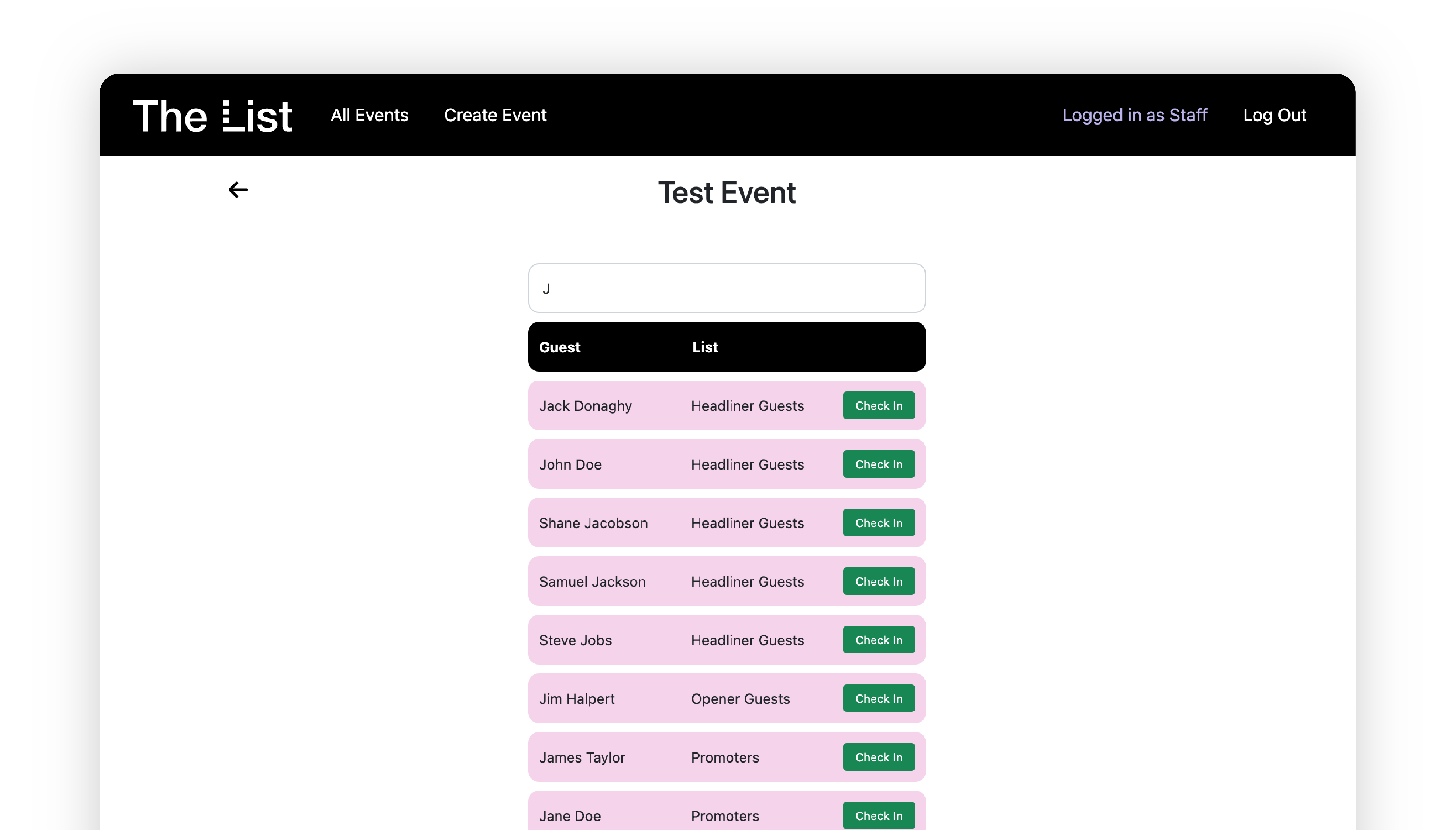Click Headliner Guests in Samuel Jackson row

tap(747, 582)
